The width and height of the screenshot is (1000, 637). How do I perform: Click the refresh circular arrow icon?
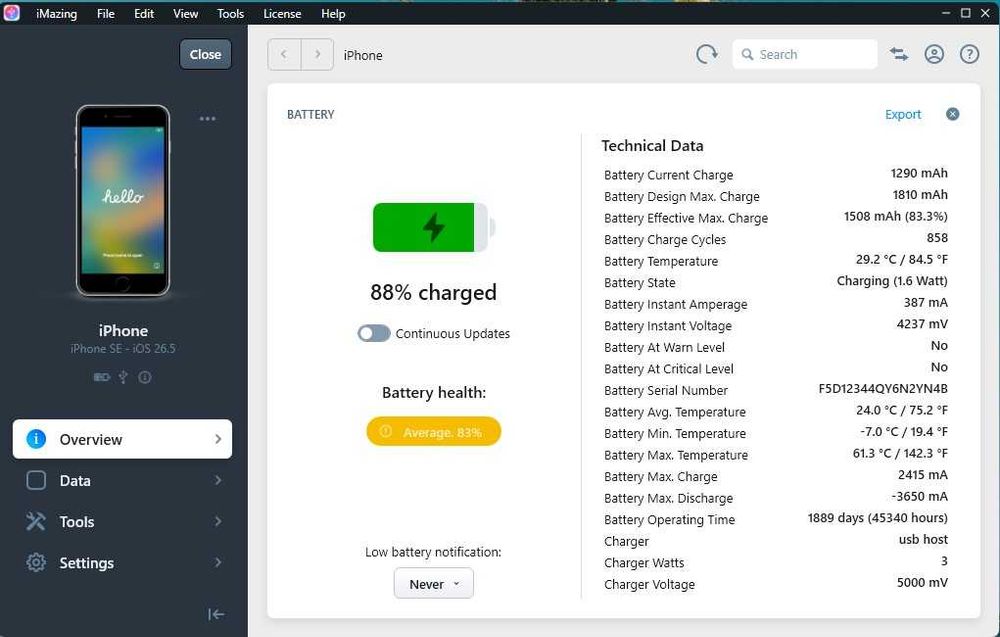[707, 54]
